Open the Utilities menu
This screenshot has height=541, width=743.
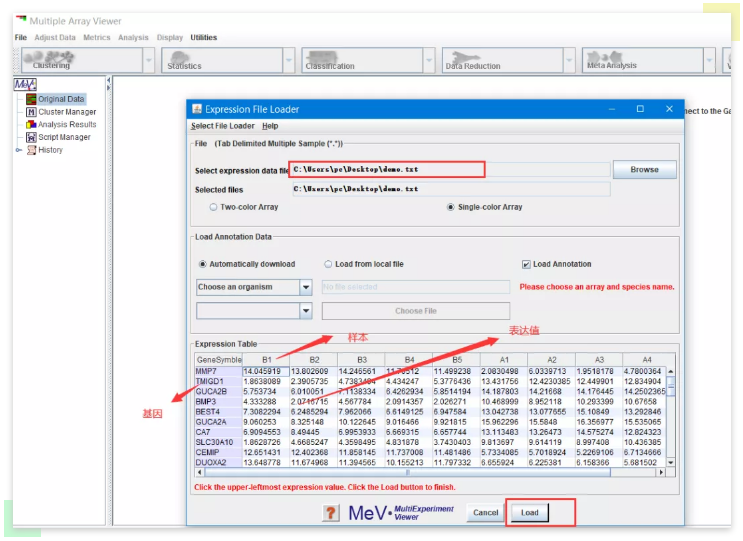(x=203, y=38)
